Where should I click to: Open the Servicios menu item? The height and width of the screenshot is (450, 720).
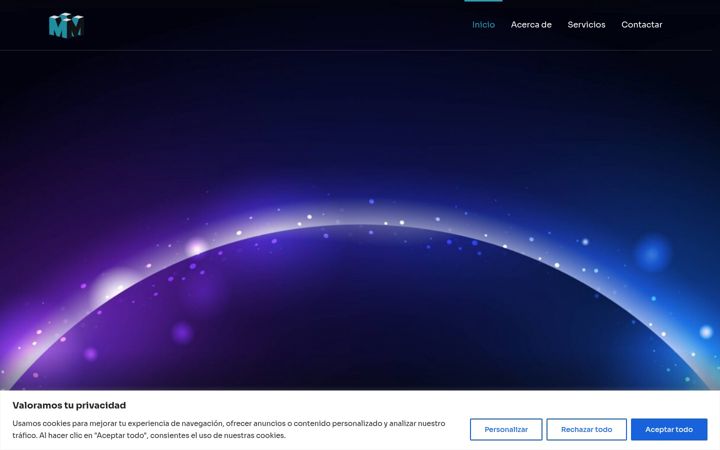(586, 25)
